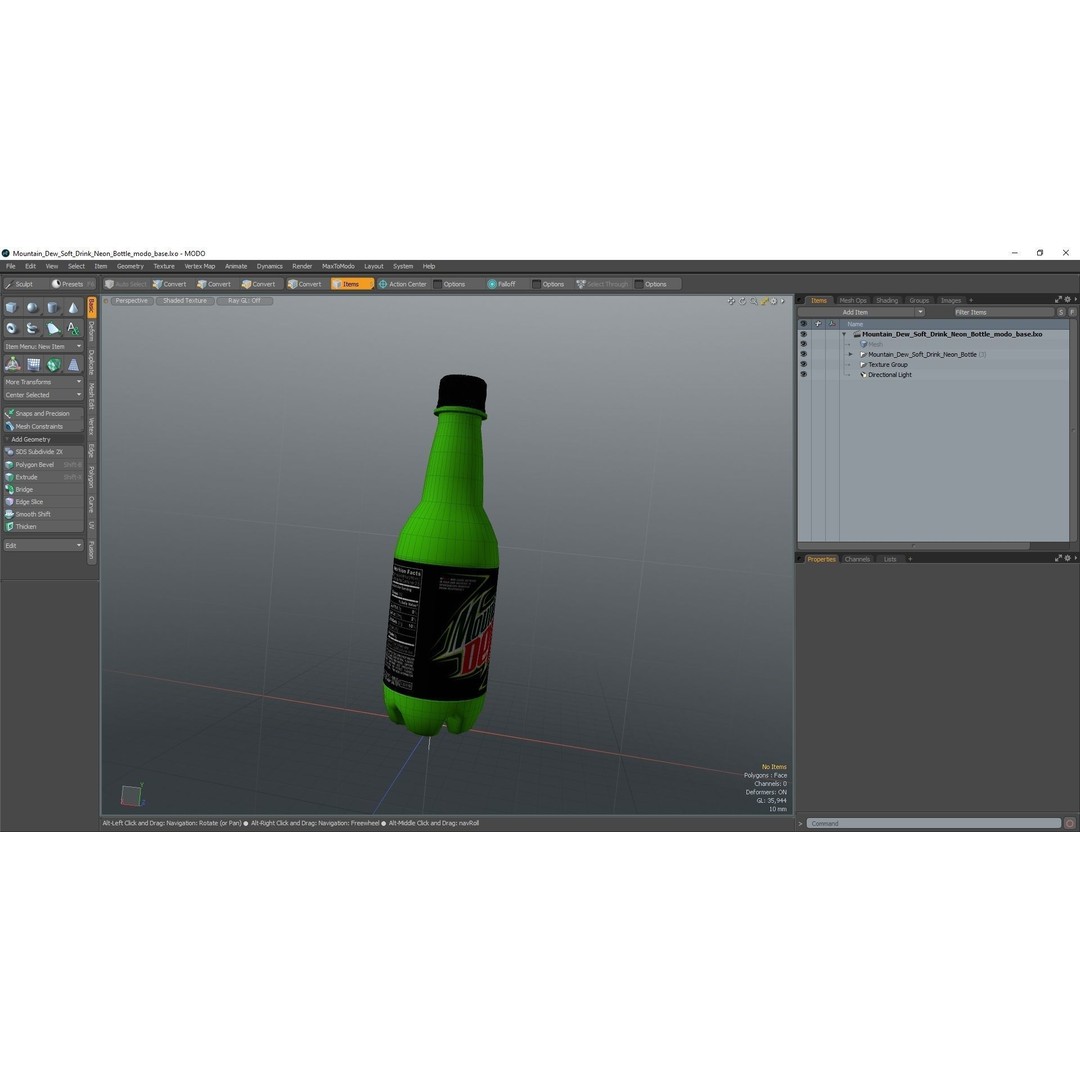Toggle visibility of Directional Light

point(803,375)
